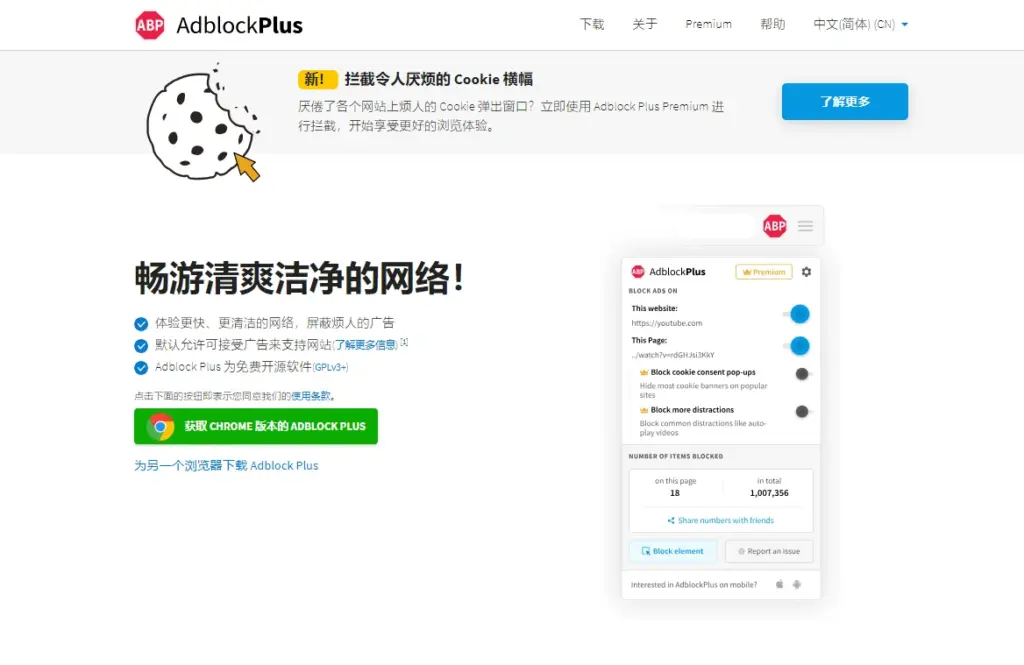This screenshot has width=1024, height=665.
Task: Open the Premium navigation item
Action: (709, 24)
